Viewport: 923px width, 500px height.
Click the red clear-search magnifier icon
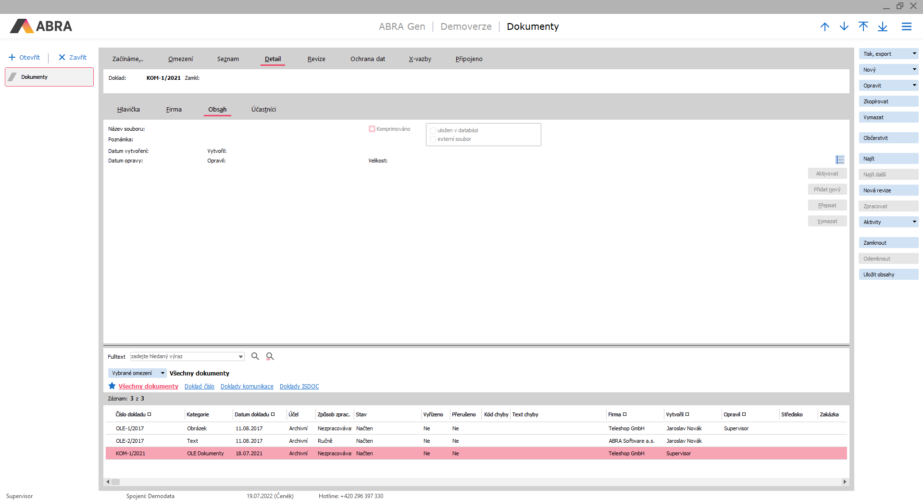(x=270, y=356)
